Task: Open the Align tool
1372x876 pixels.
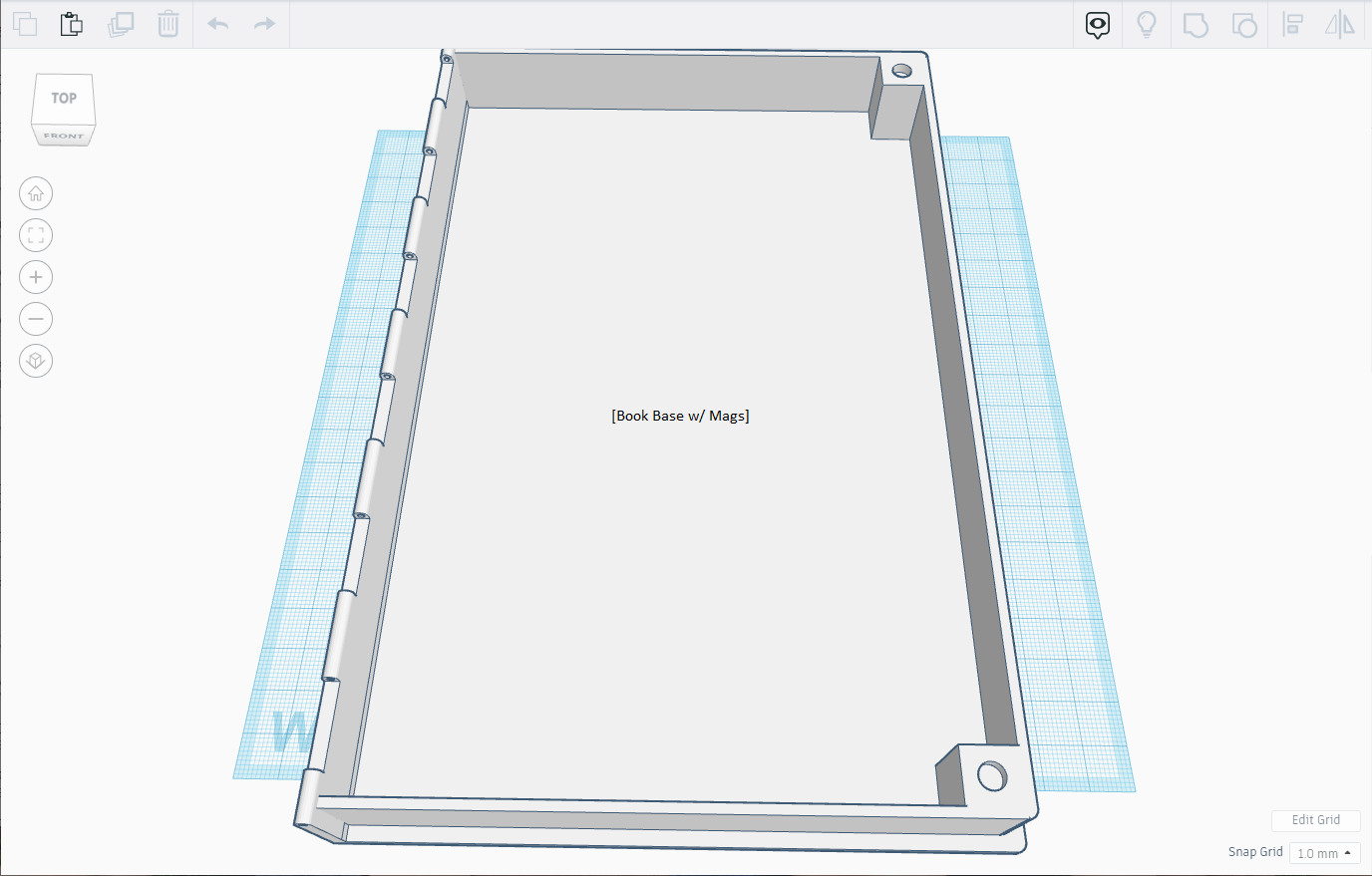Action: tap(1293, 25)
